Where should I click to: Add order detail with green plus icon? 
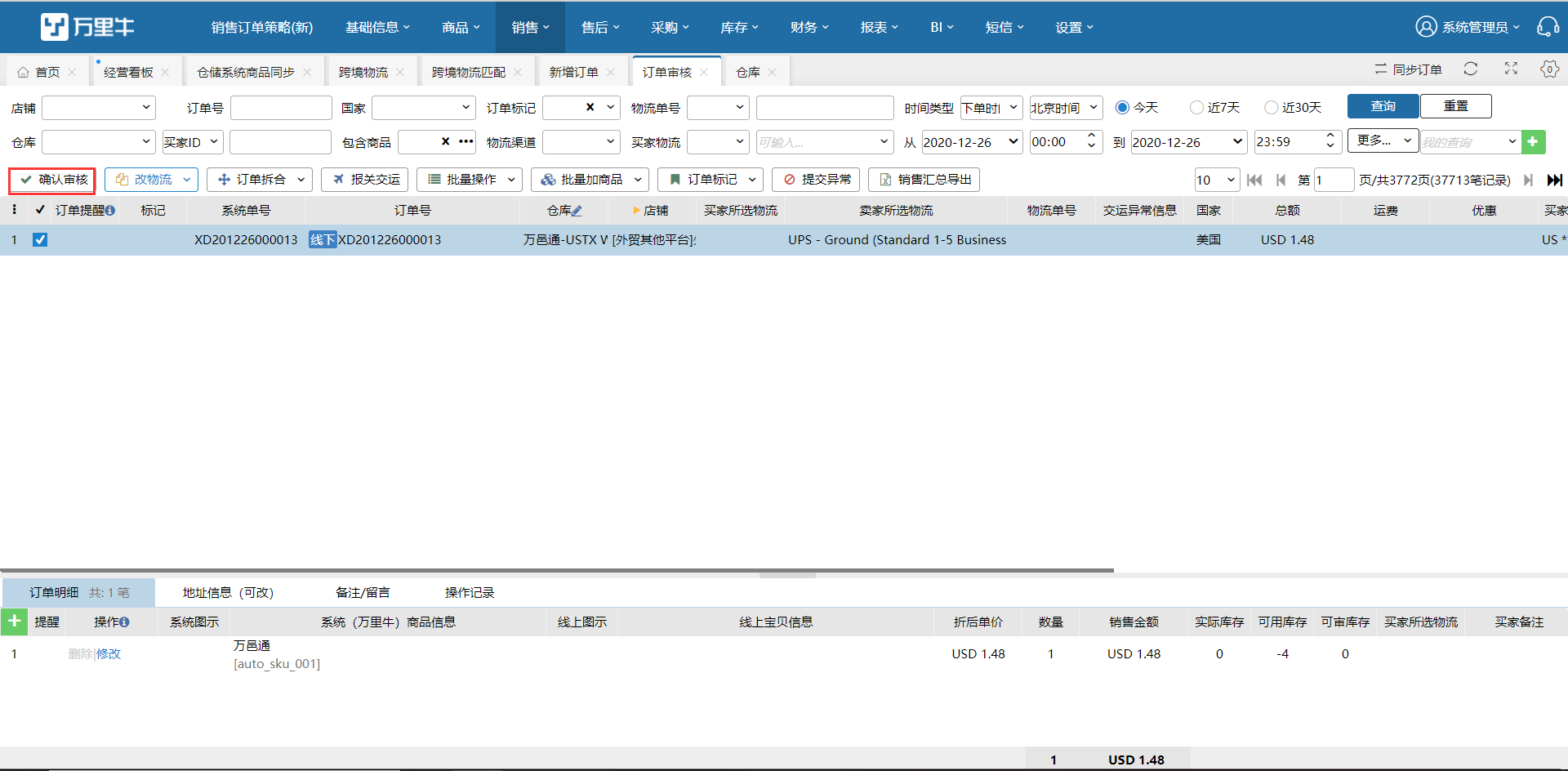[x=14, y=622]
